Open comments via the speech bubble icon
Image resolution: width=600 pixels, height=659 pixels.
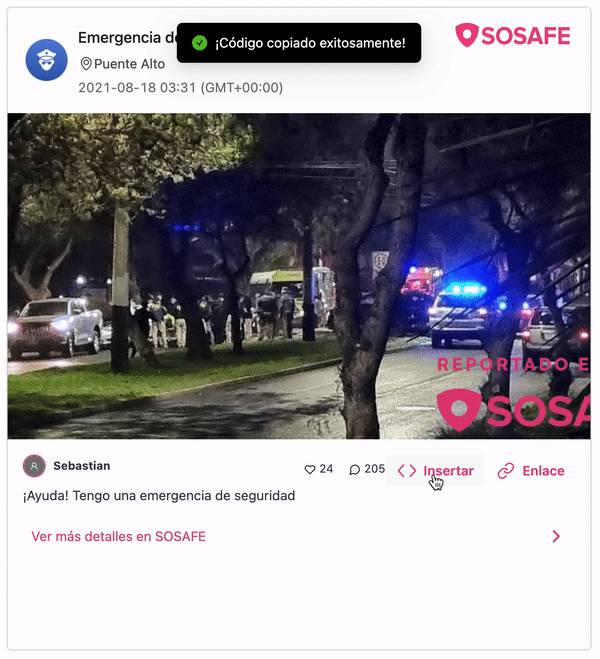tap(355, 469)
